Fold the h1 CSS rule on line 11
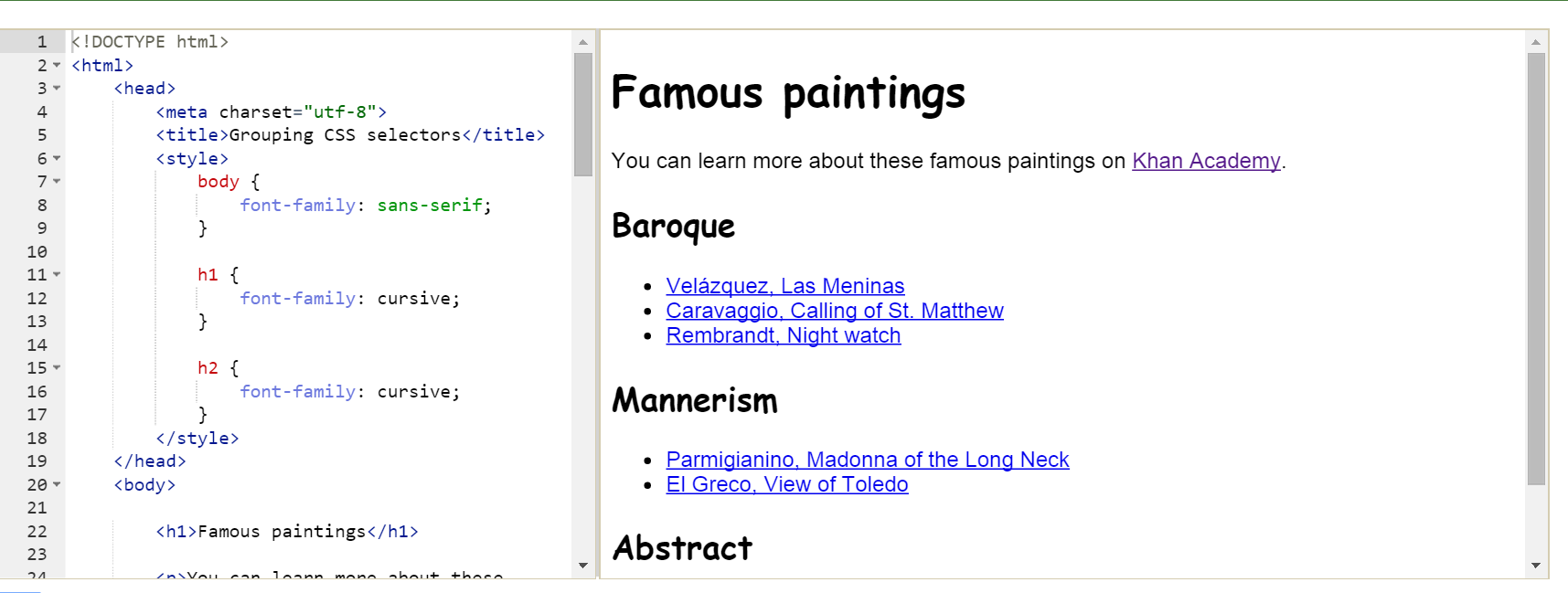Viewport: 1568px width, 593px height. pos(57,275)
